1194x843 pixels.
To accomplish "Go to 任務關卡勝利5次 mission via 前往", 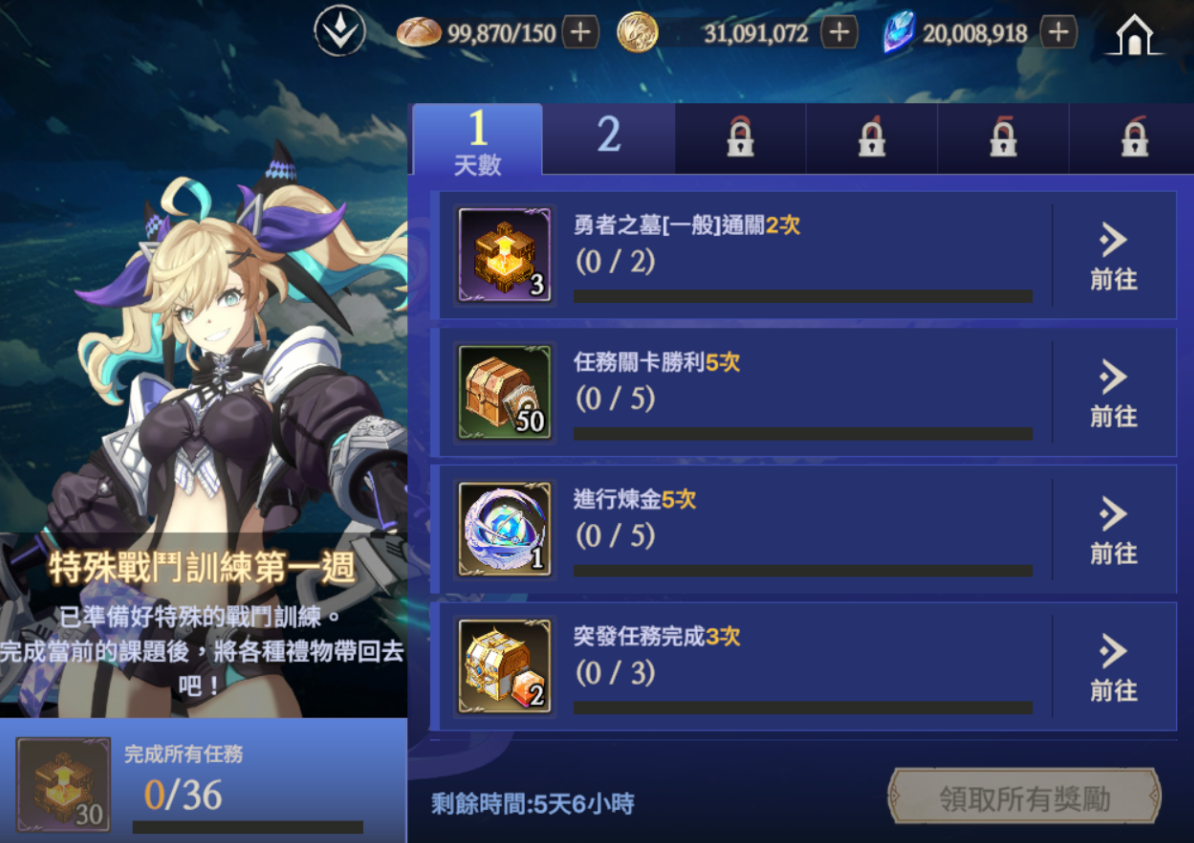I will pos(1113,394).
